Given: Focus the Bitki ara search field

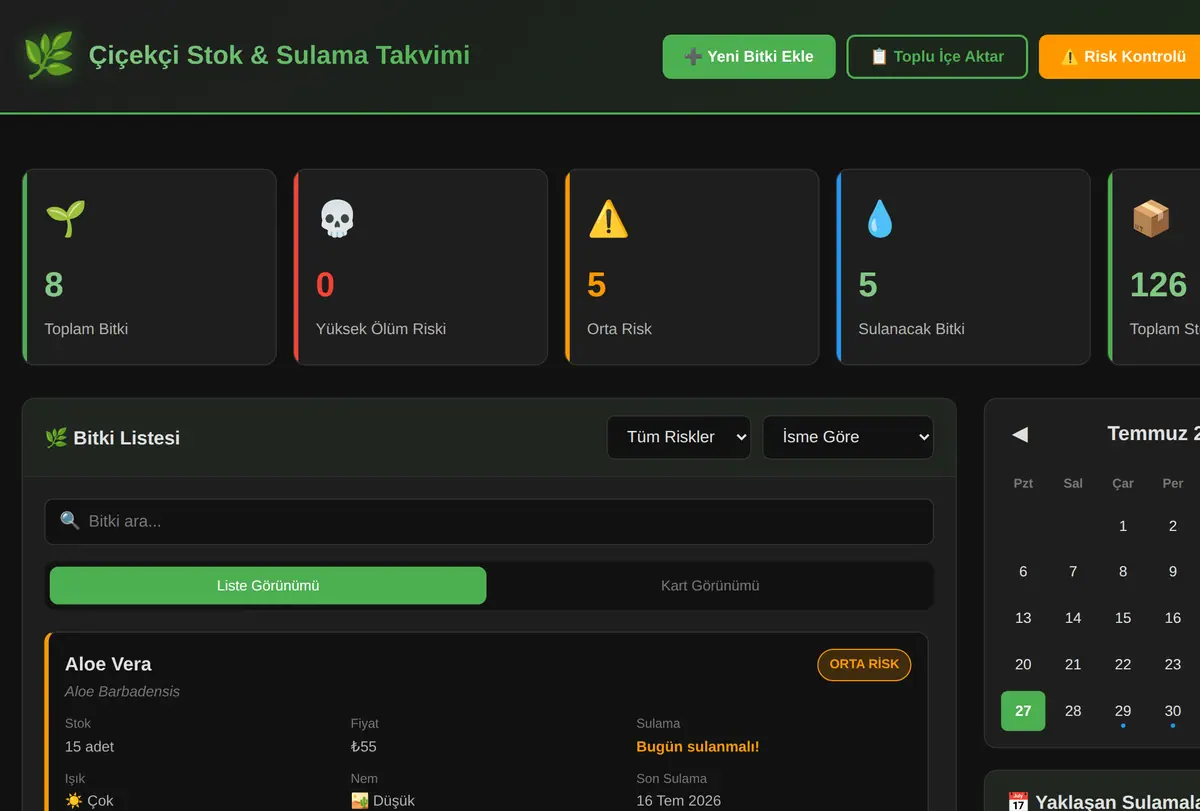Looking at the screenshot, I should pos(489,521).
